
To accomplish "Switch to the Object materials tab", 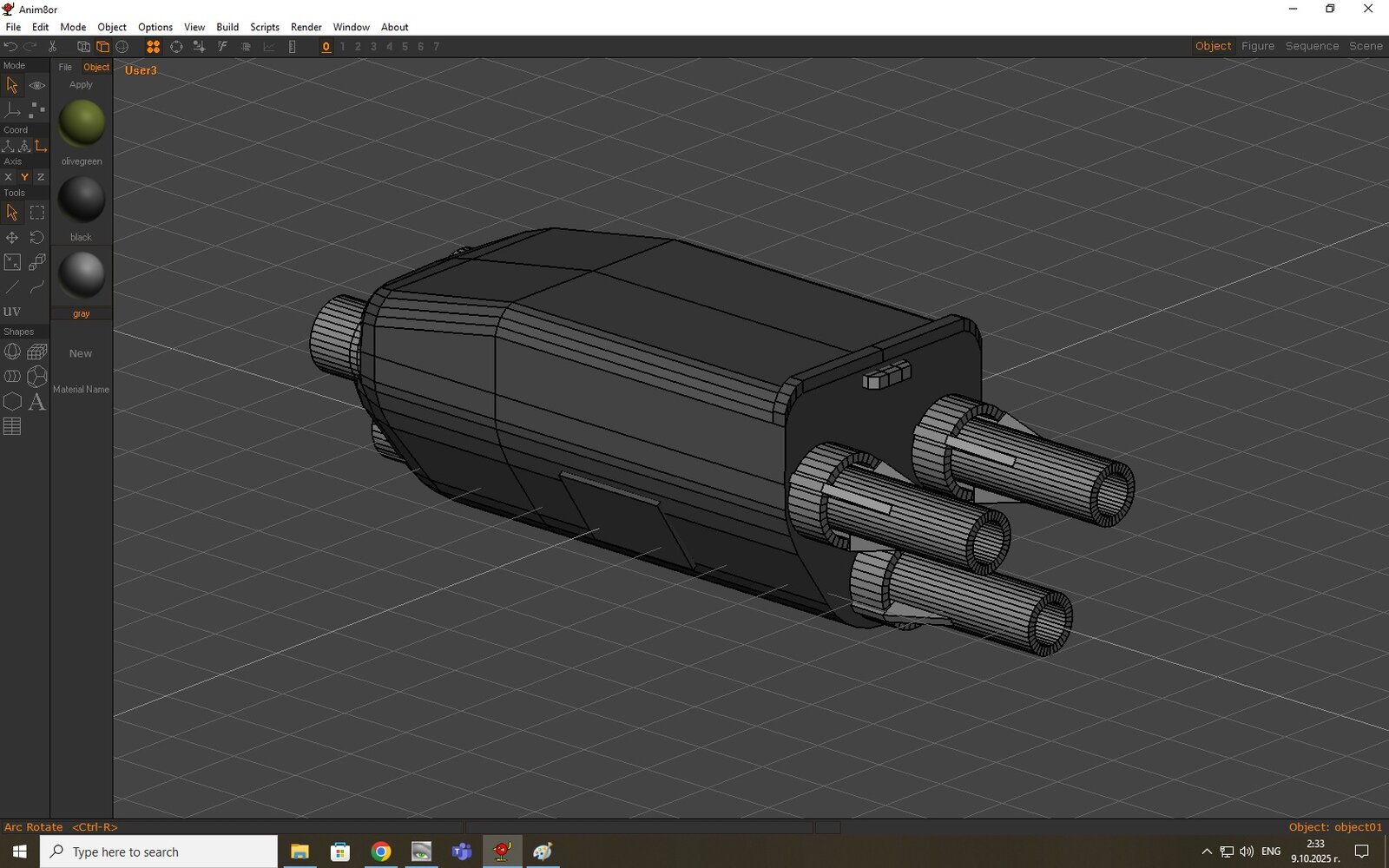I will tap(96, 67).
